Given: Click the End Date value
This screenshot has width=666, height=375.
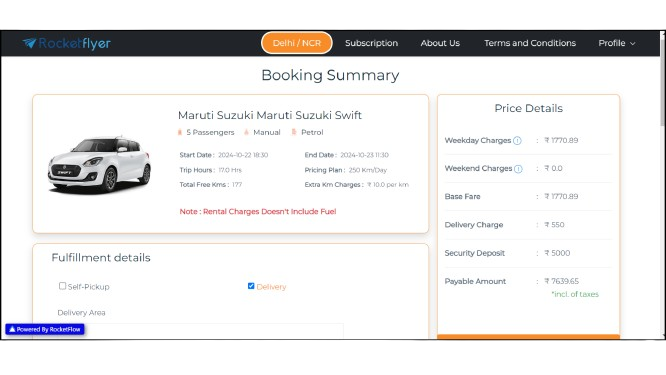Looking at the screenshot, I should (364, 155).
